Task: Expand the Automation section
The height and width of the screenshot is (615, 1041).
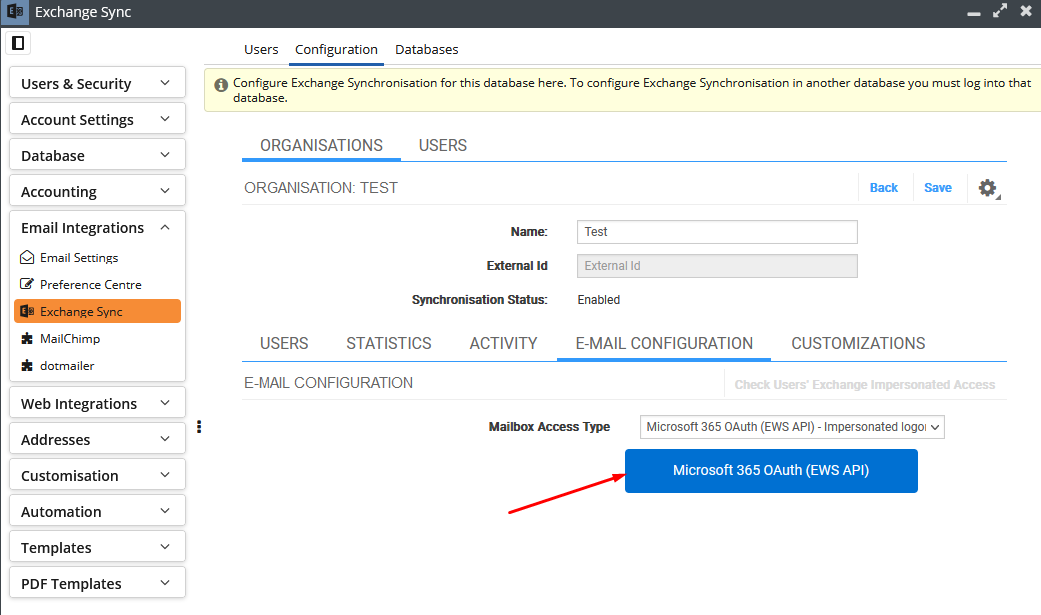Action: click(x=98, y=511)
